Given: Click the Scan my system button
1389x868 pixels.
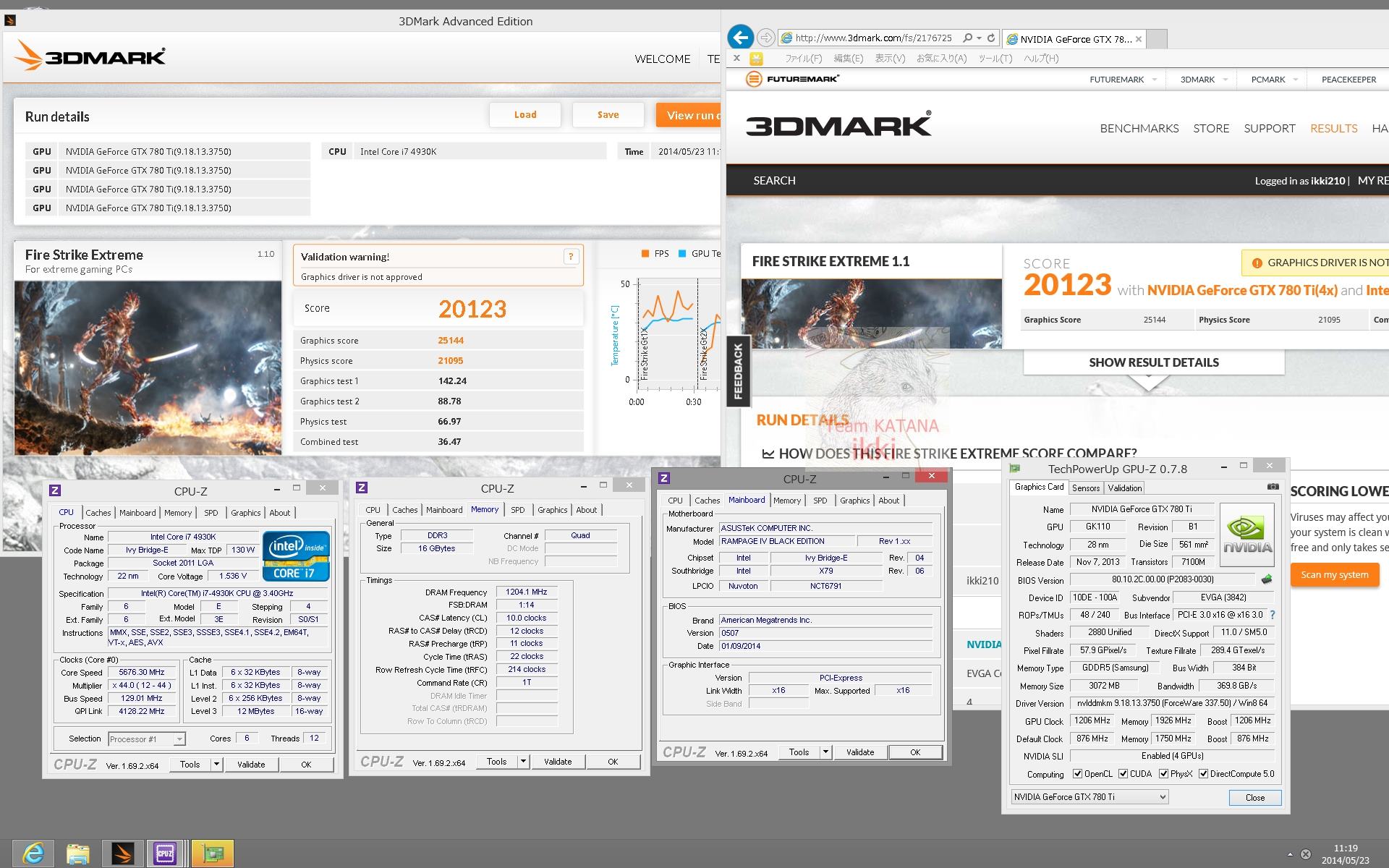Looking at the screenshot, I should [x=1335, y=575].
